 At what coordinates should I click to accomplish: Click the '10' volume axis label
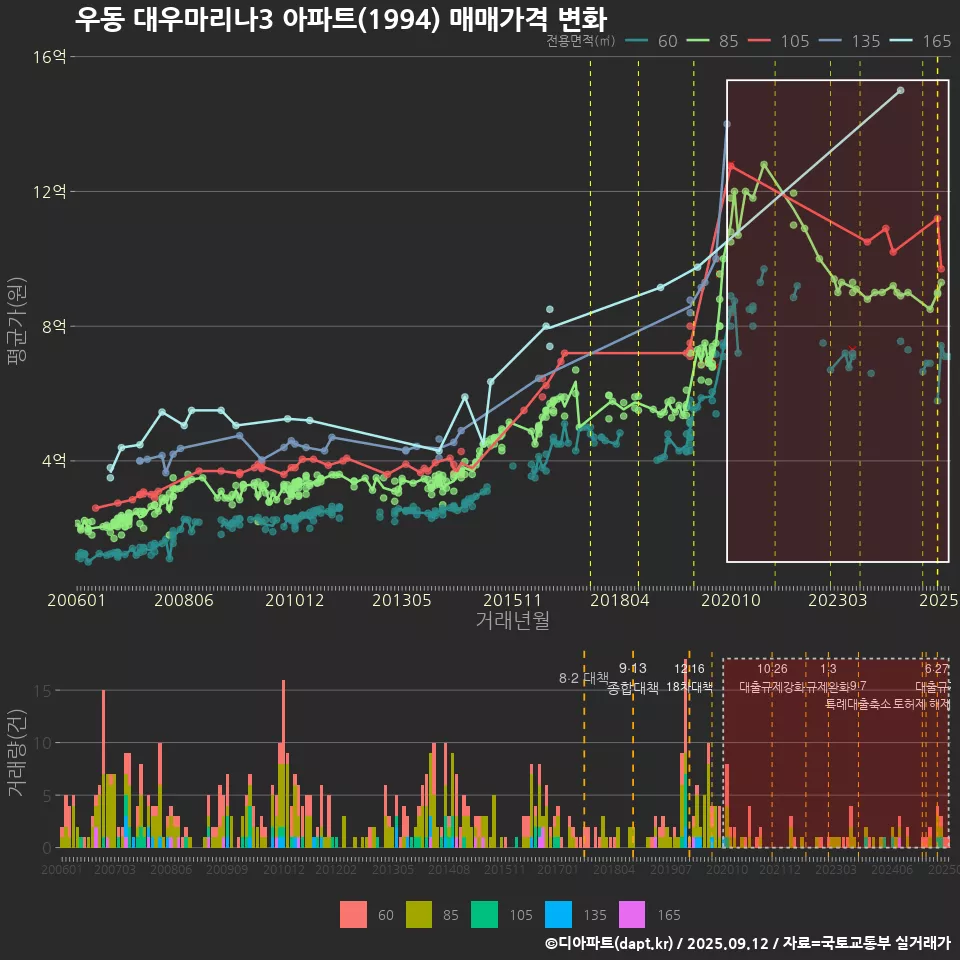pyautogui.click(x=43, y=743)
